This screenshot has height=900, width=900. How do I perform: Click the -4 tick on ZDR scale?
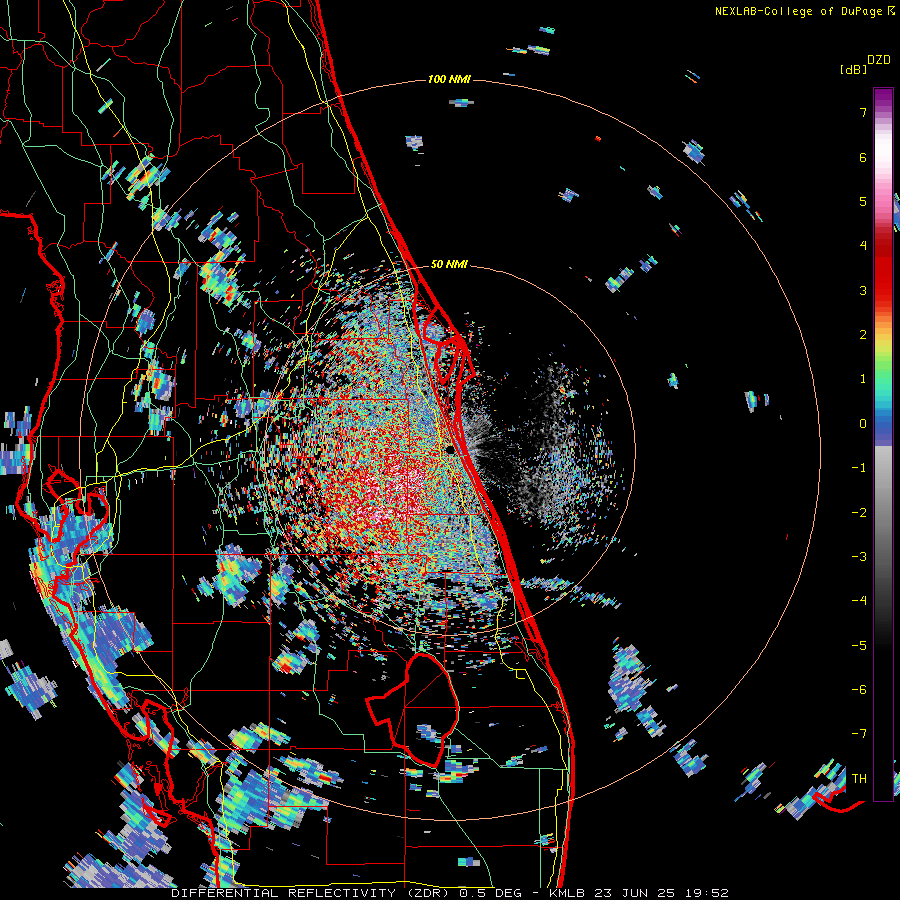click(859, 601)
